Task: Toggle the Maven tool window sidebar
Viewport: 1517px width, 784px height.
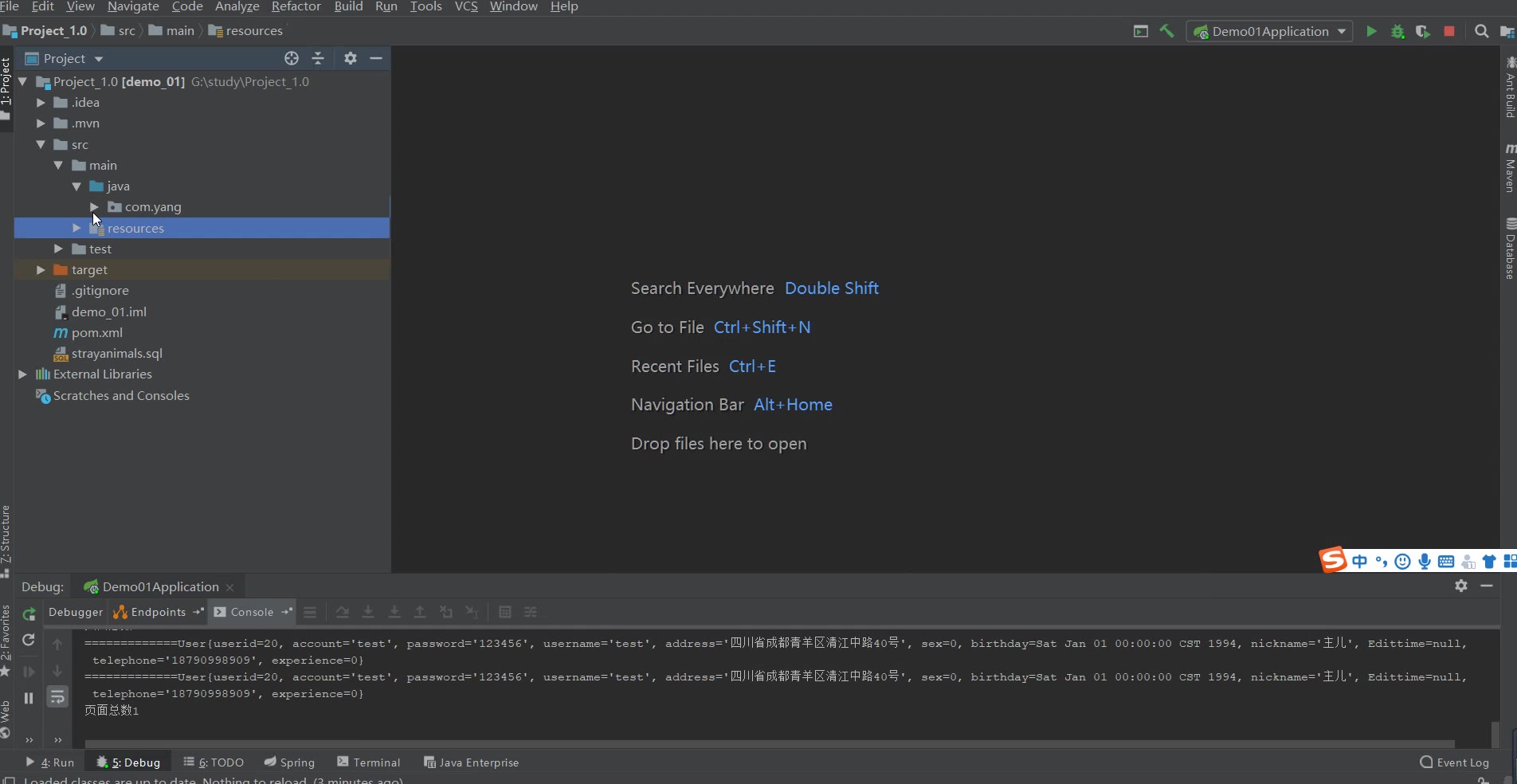Action: tap(1509, 168)
